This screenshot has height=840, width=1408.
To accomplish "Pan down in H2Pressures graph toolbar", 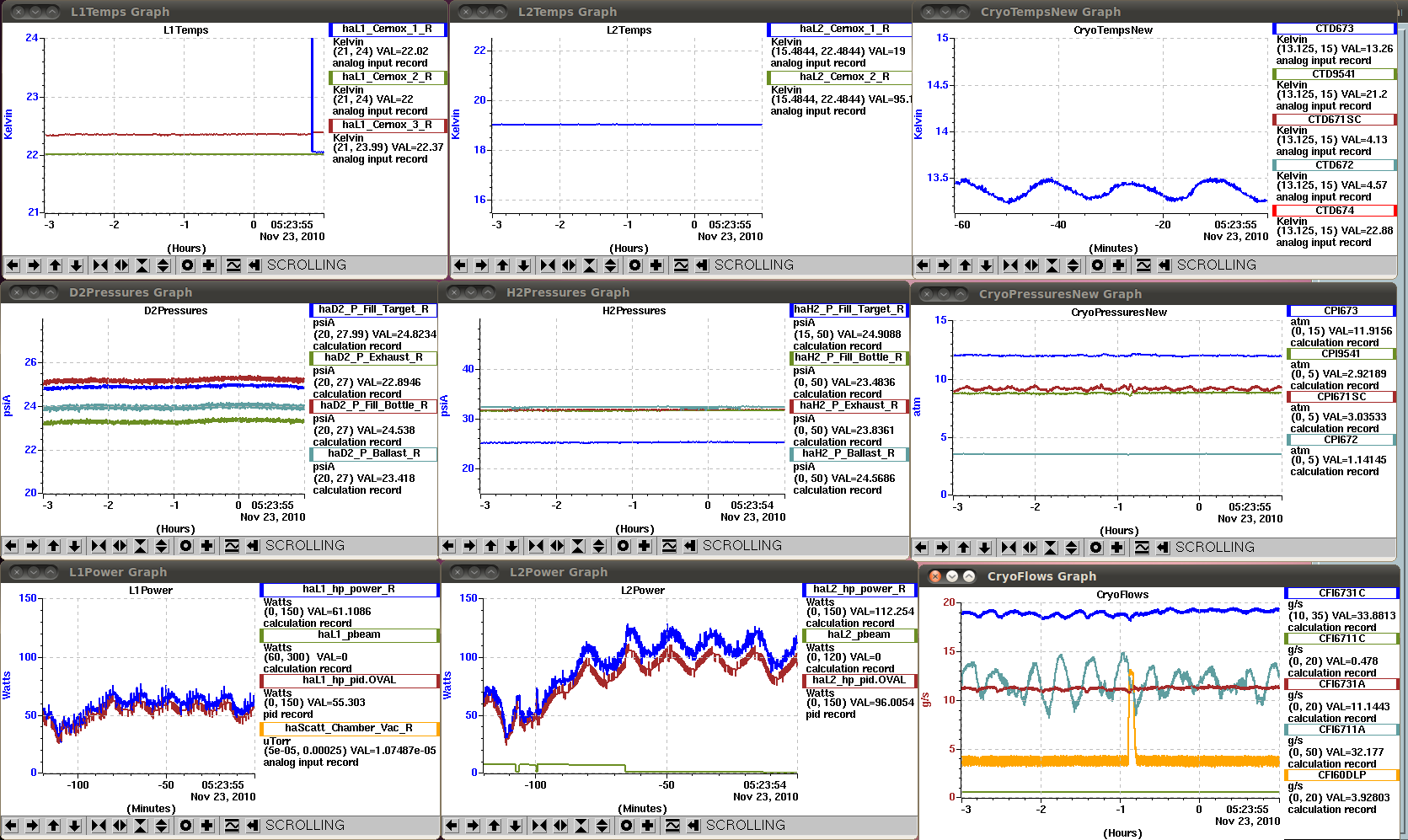I will pos(511,546).
